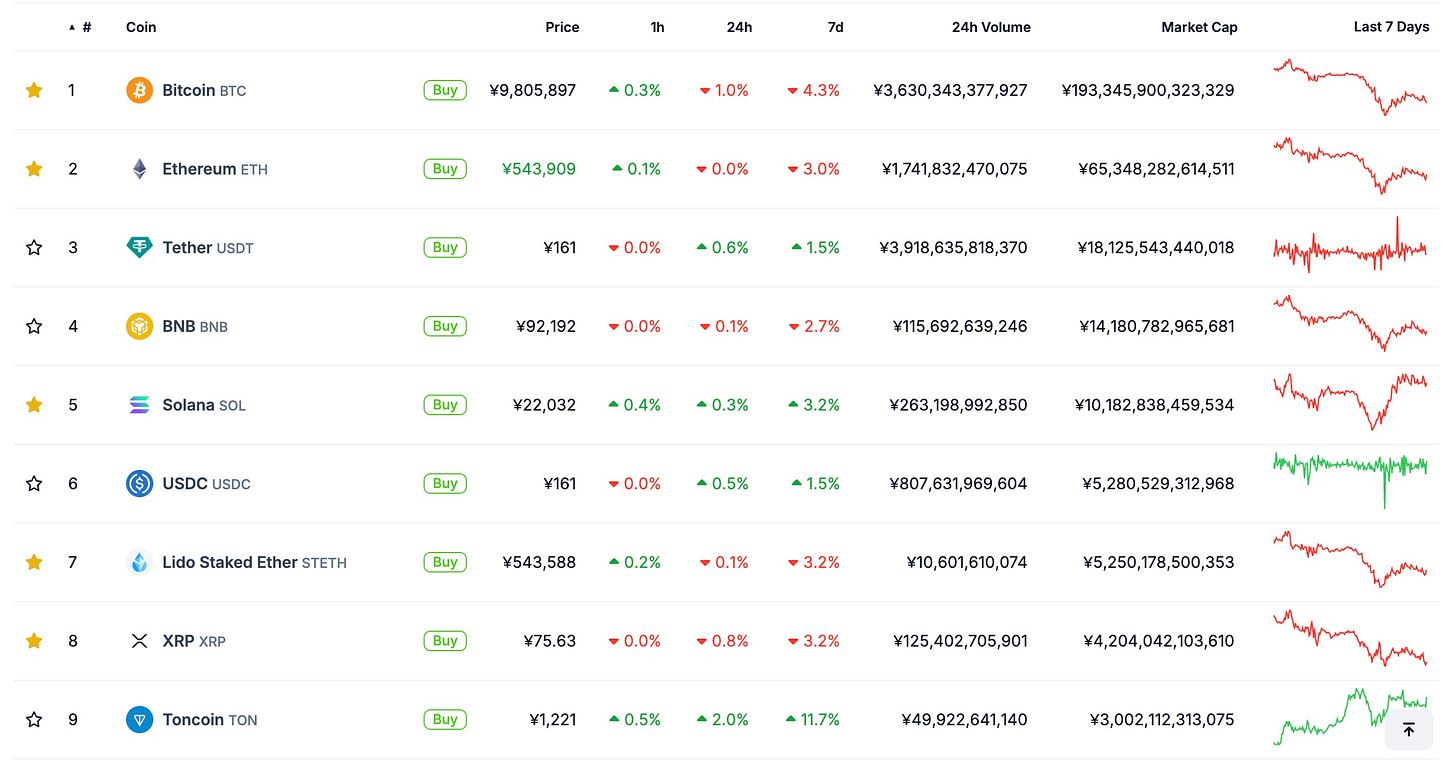The width and height of the screenshot is (1456, 763).
Task: Click Bitcoin market cap ¥193,345,900,323,329
Action: (1148, 90)
